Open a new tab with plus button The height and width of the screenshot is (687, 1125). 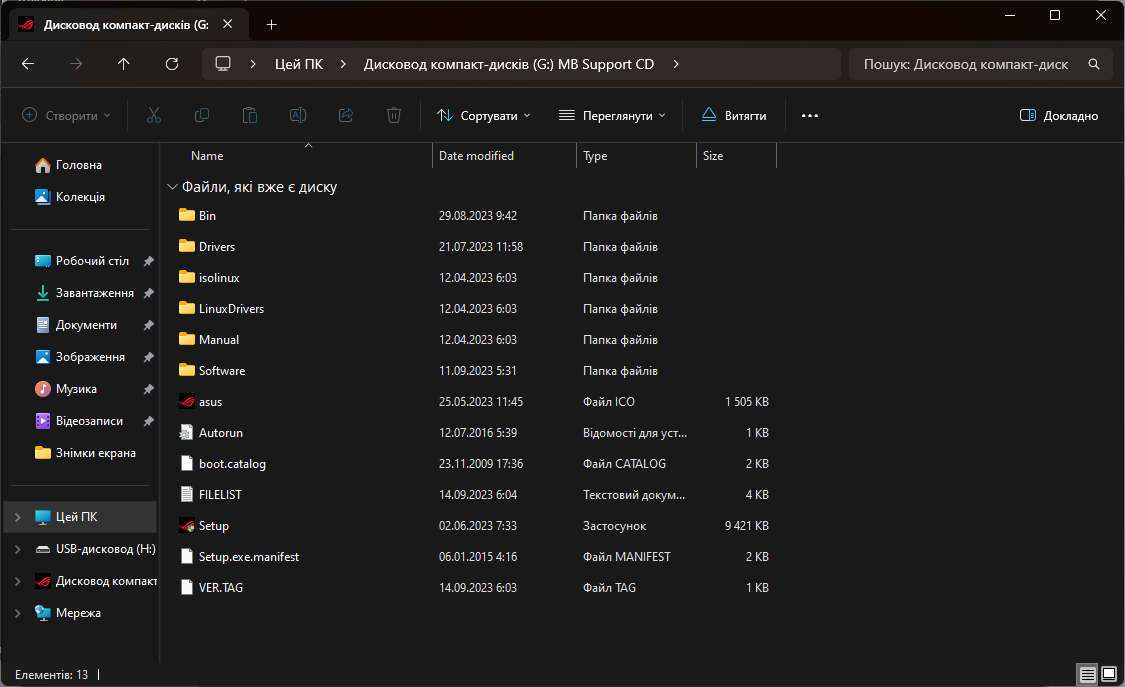pos(271,25)
